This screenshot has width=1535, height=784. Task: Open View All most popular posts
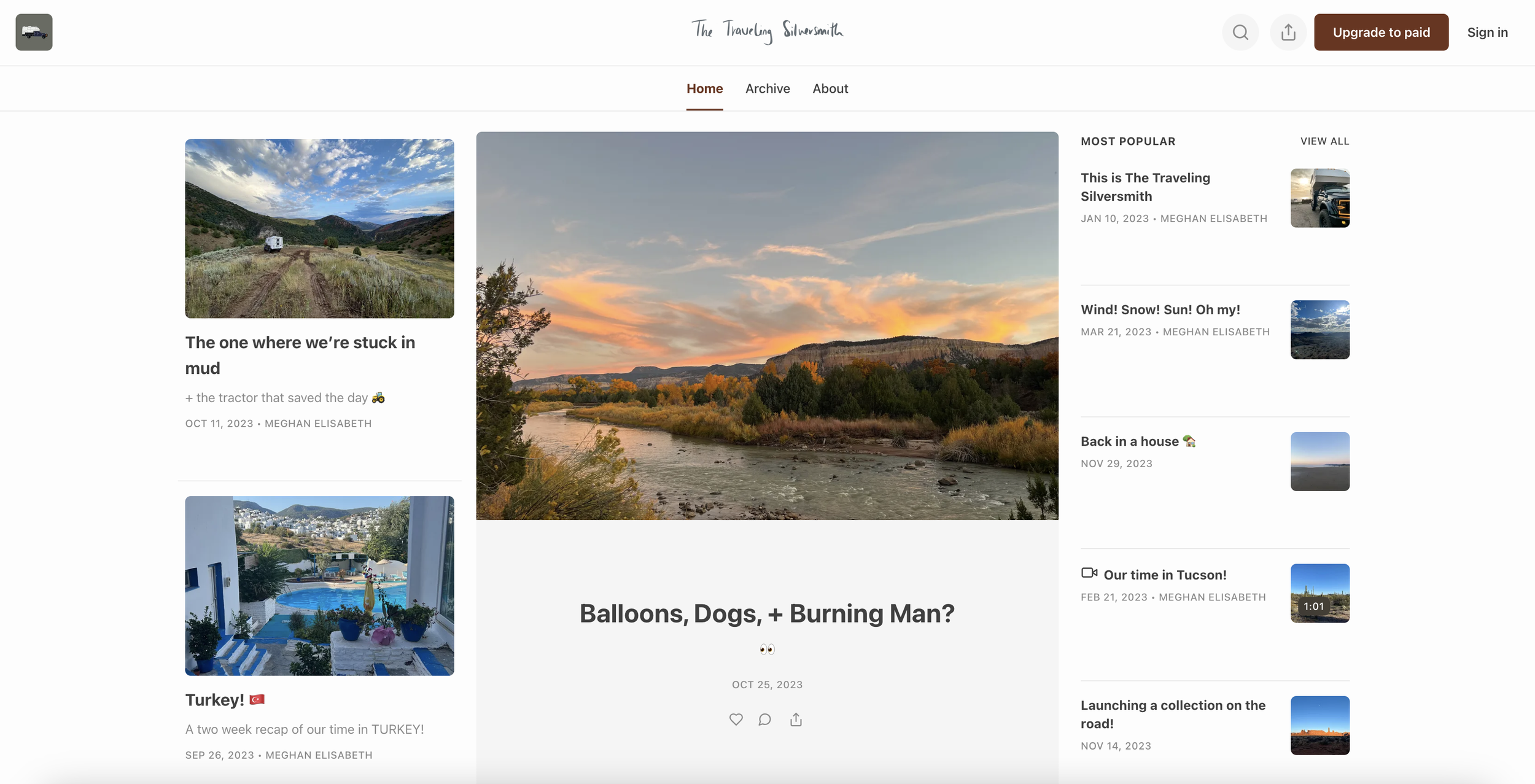click(1324, 141)
